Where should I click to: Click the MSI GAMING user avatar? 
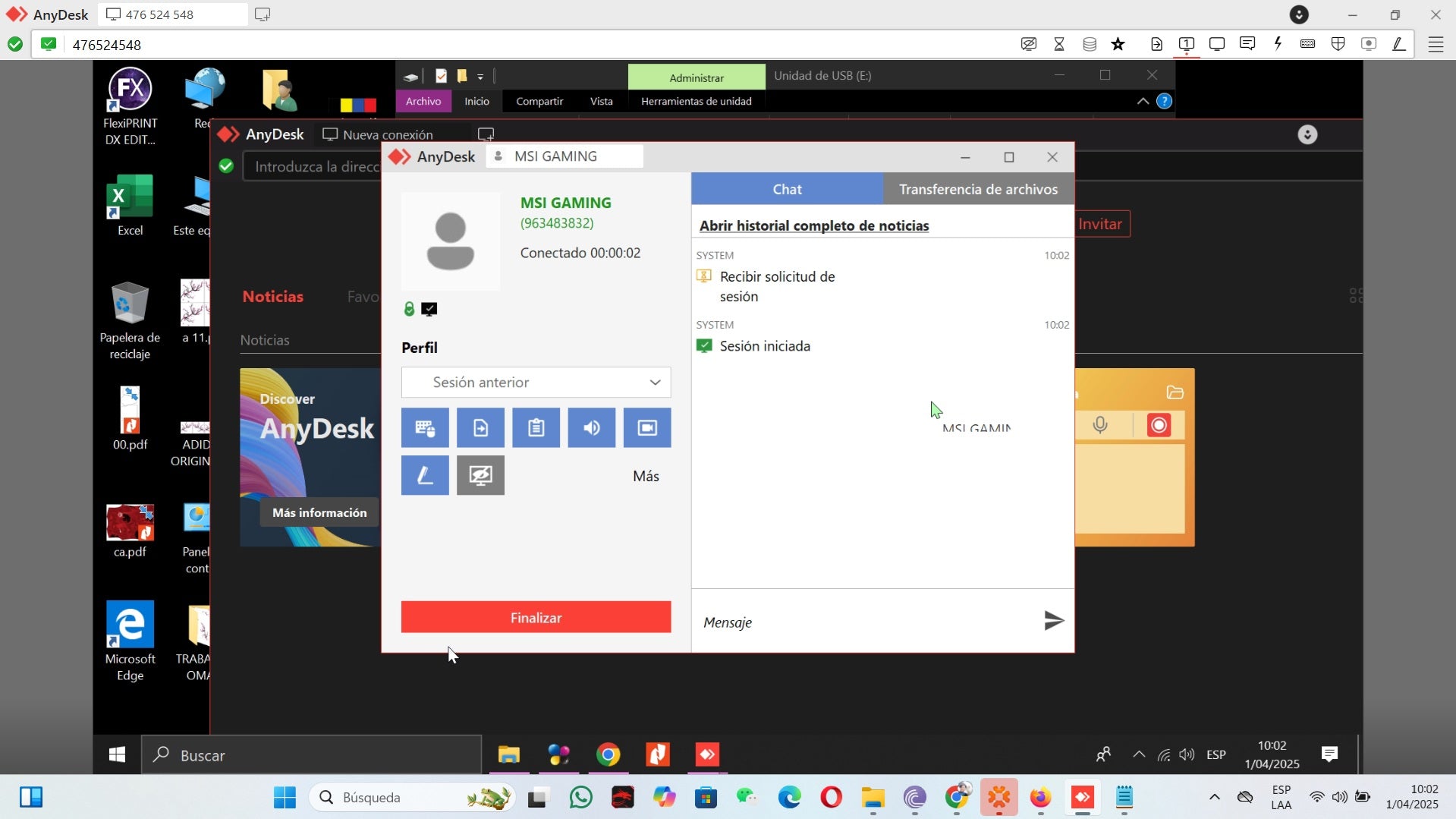[451, 241]
